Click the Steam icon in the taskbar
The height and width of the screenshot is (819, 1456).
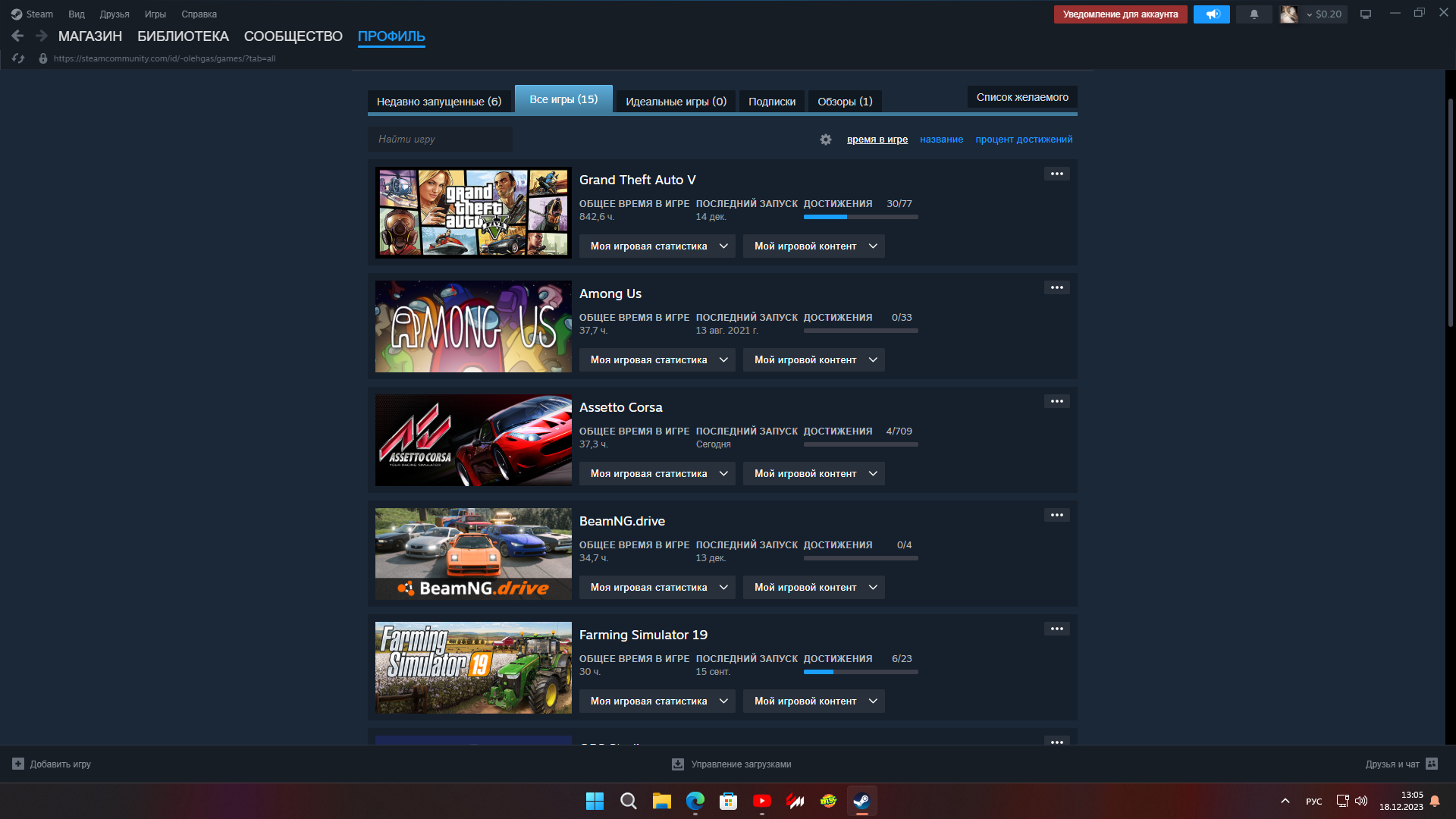[862, 801]
